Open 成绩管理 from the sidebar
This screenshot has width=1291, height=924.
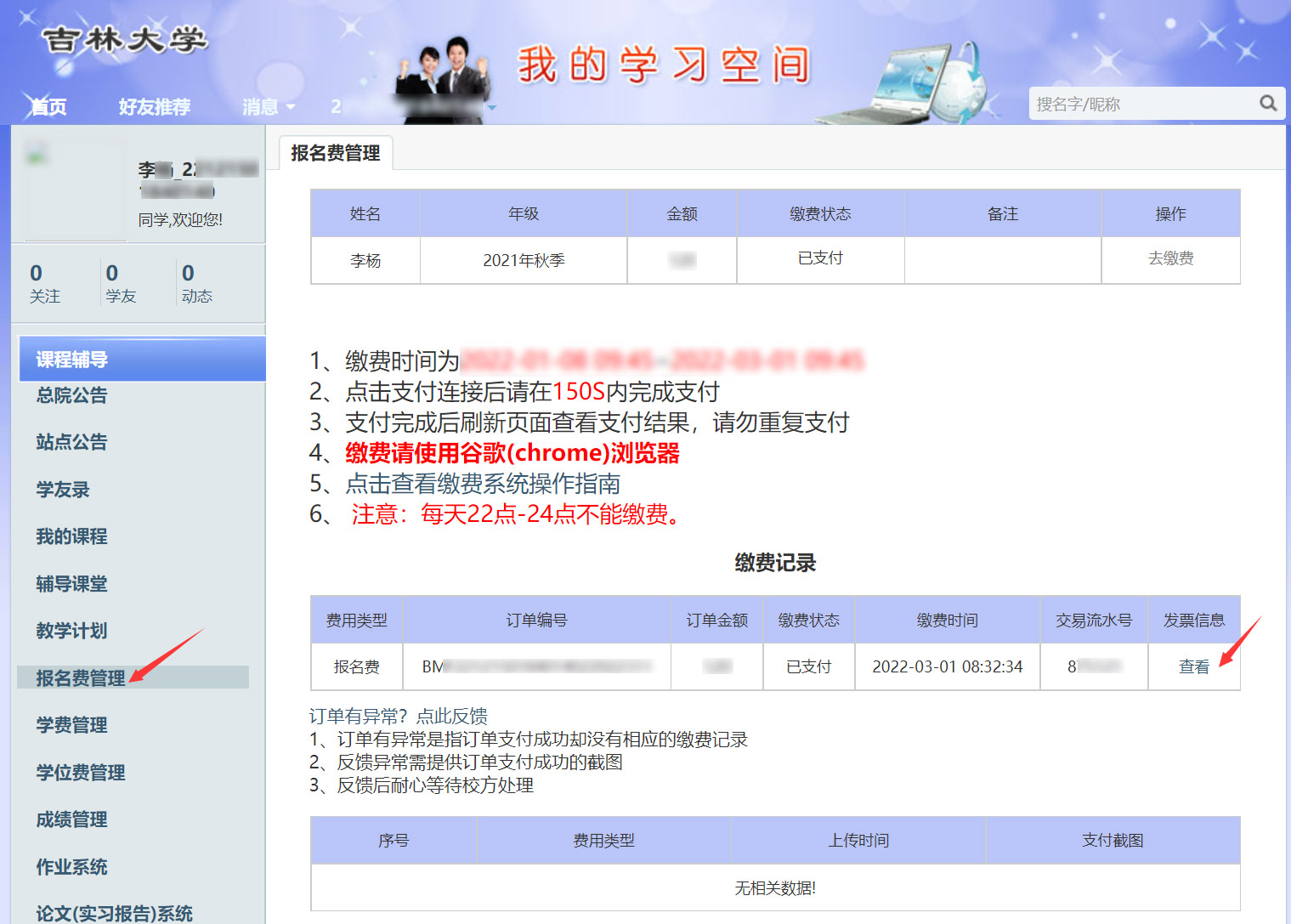[72, 819]
